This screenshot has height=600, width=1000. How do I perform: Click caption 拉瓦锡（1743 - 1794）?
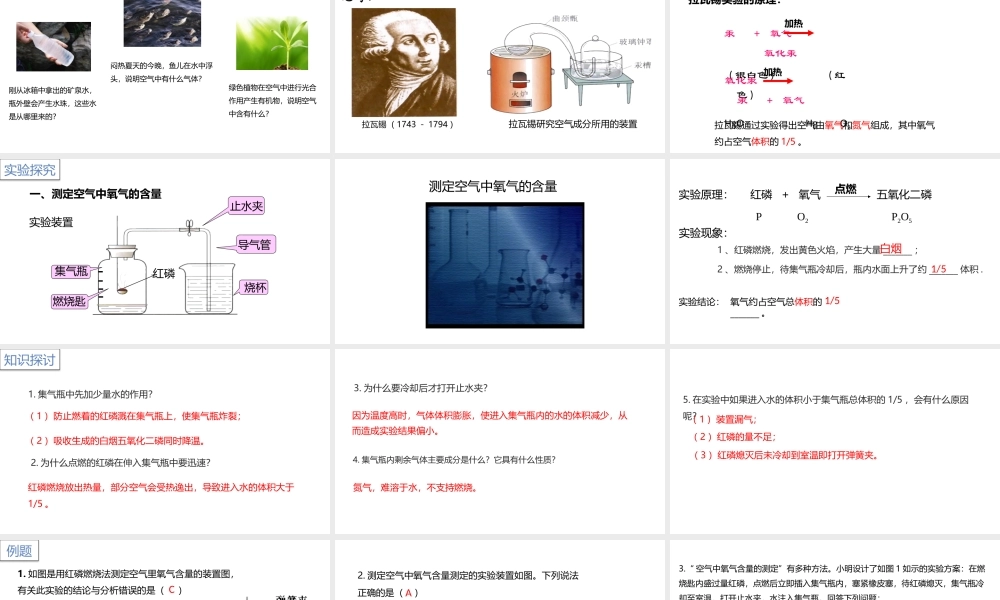point(408,124)
